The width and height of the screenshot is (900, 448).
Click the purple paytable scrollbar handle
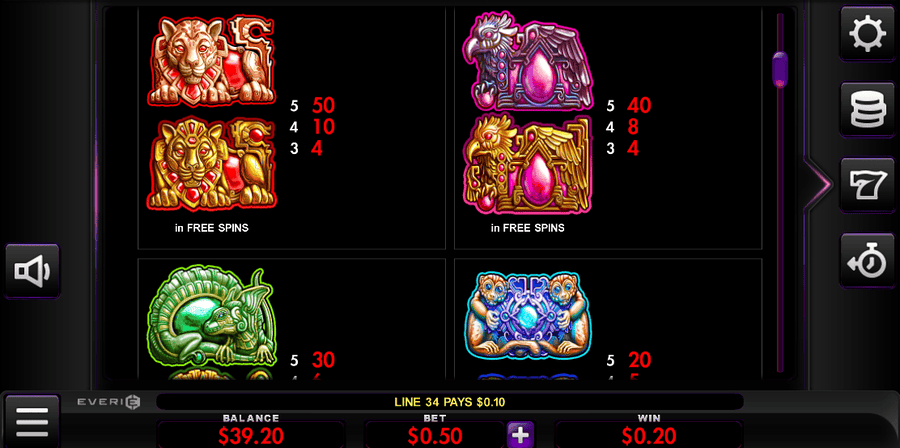click(x=780, y=70)
